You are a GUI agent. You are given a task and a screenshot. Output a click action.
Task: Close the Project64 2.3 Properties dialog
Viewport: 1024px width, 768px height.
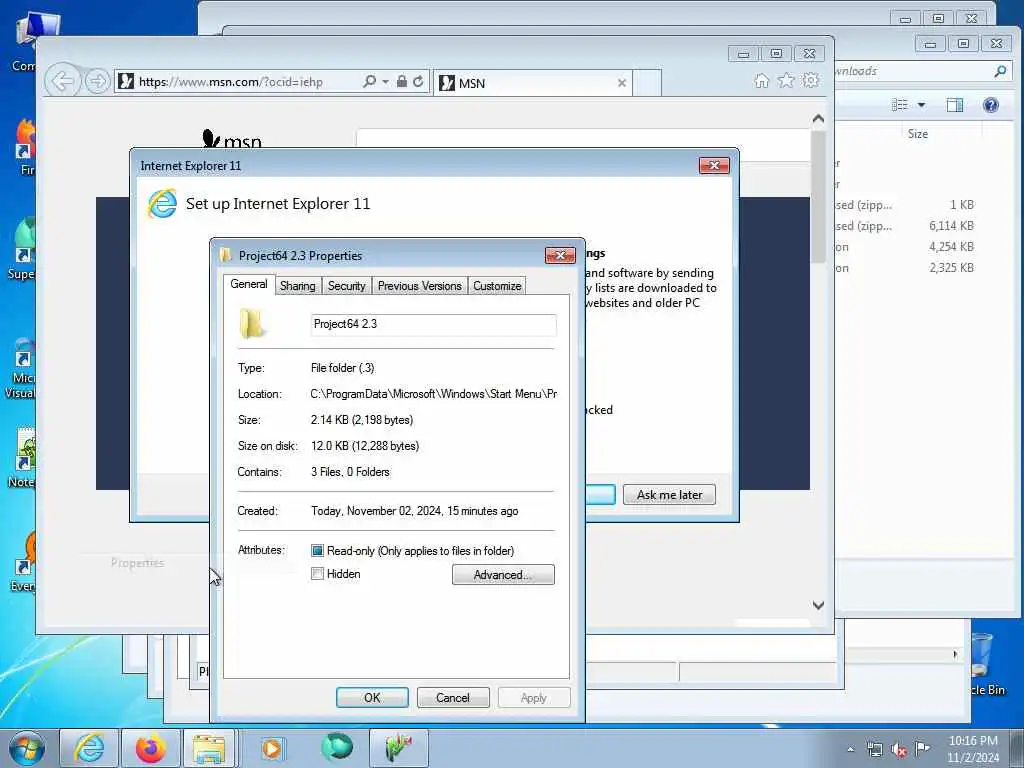coord(560,255)
